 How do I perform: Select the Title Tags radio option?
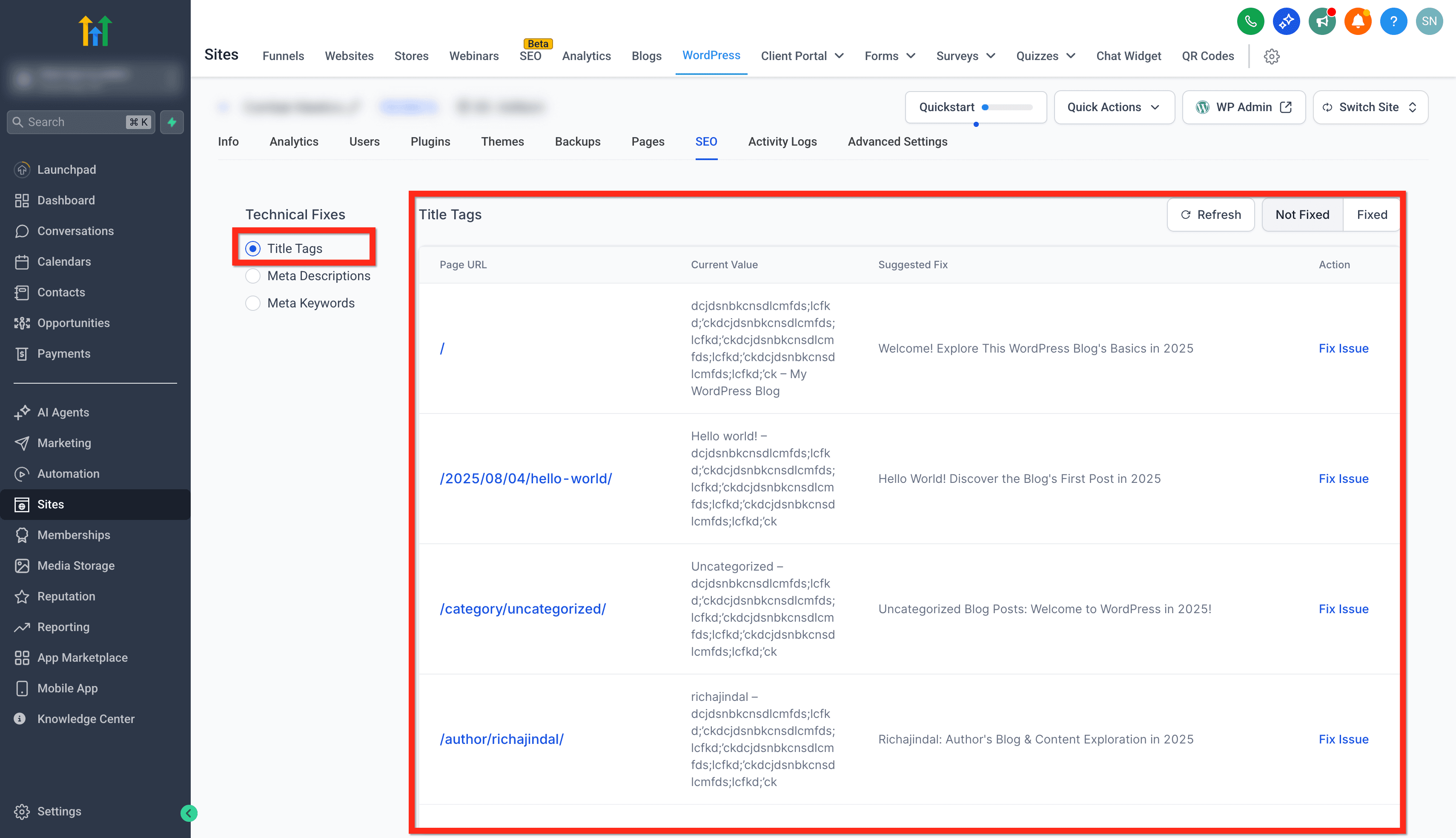[x=252, y=248]
